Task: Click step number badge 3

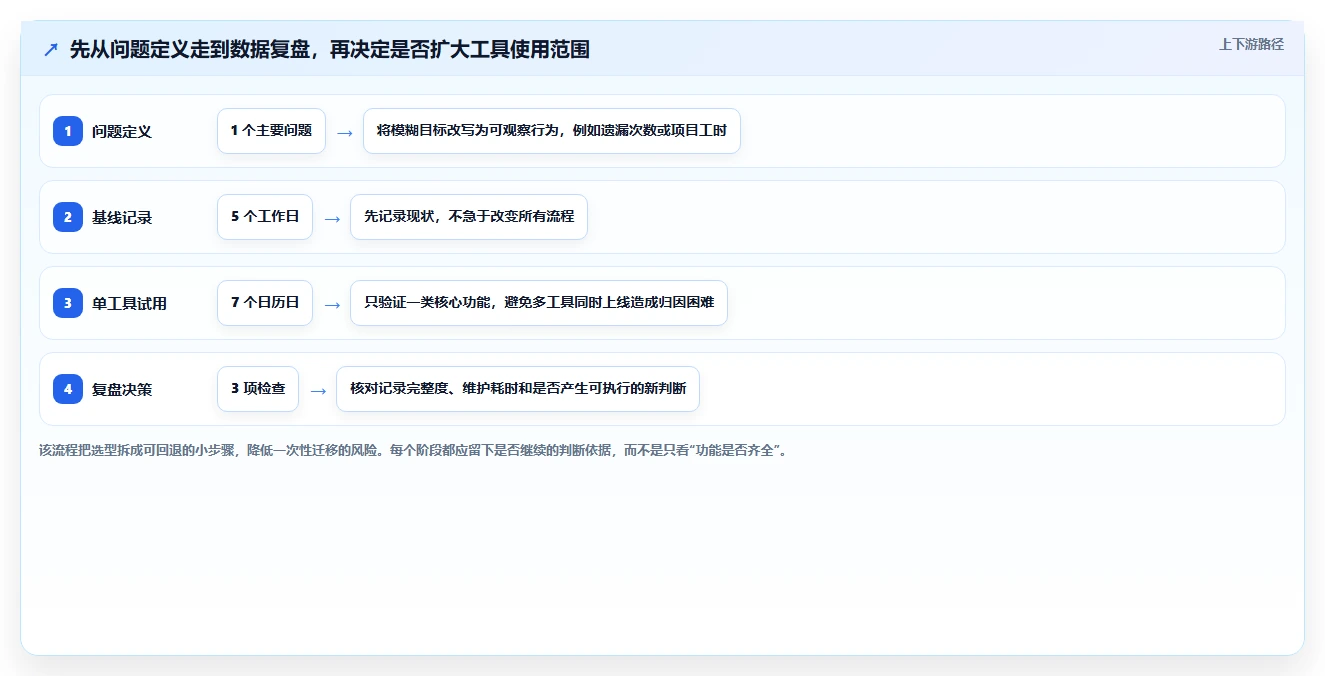Action: 68,303
